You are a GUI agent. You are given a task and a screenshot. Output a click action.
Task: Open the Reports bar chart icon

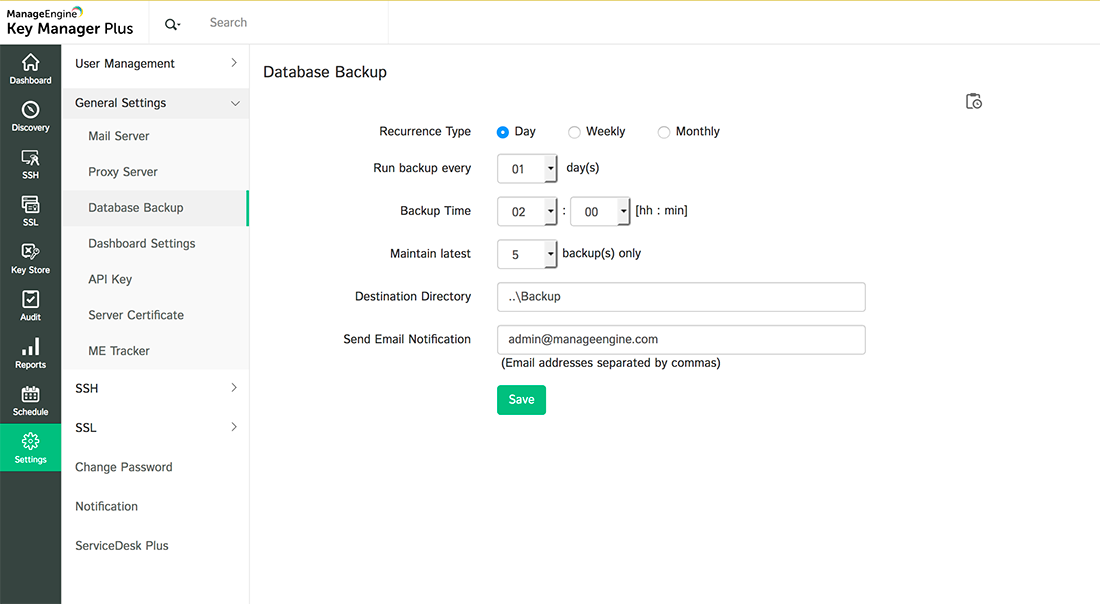(30, 353)
